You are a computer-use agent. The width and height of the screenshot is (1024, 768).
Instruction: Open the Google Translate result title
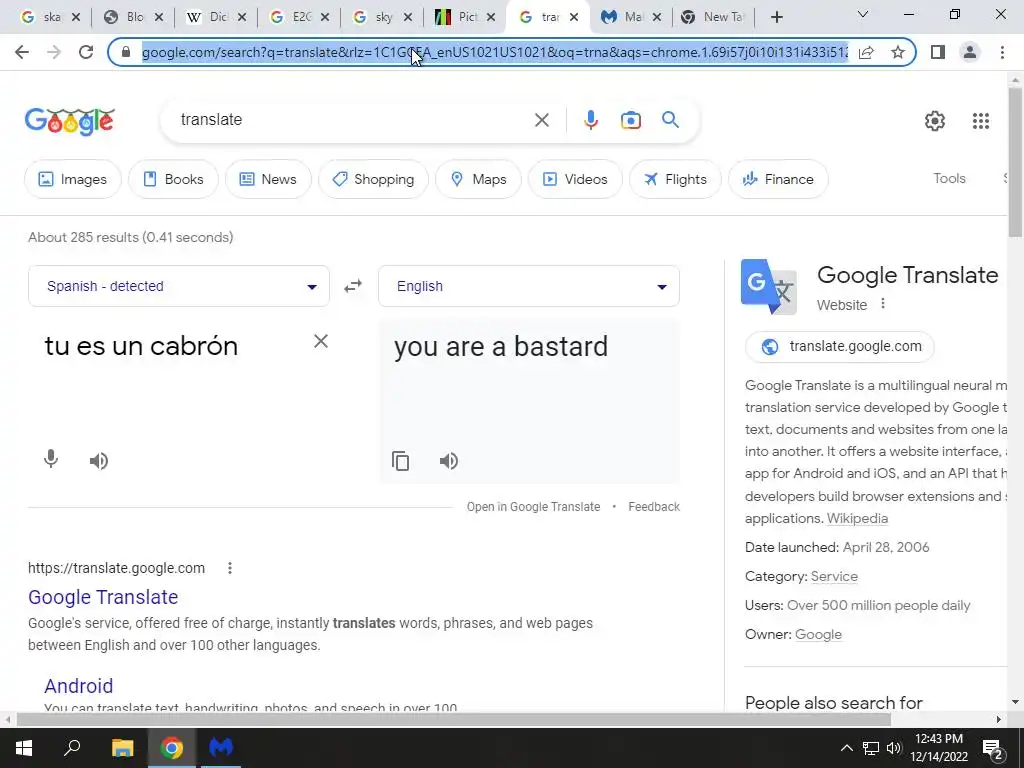pyautogui.click(x=103, y=597)
